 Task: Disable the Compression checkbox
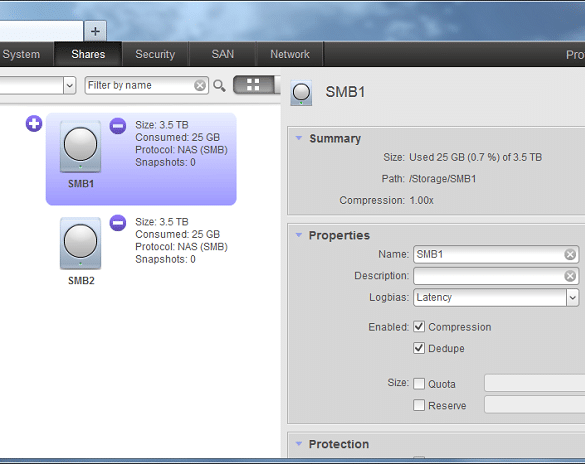(x=419, y=327)
